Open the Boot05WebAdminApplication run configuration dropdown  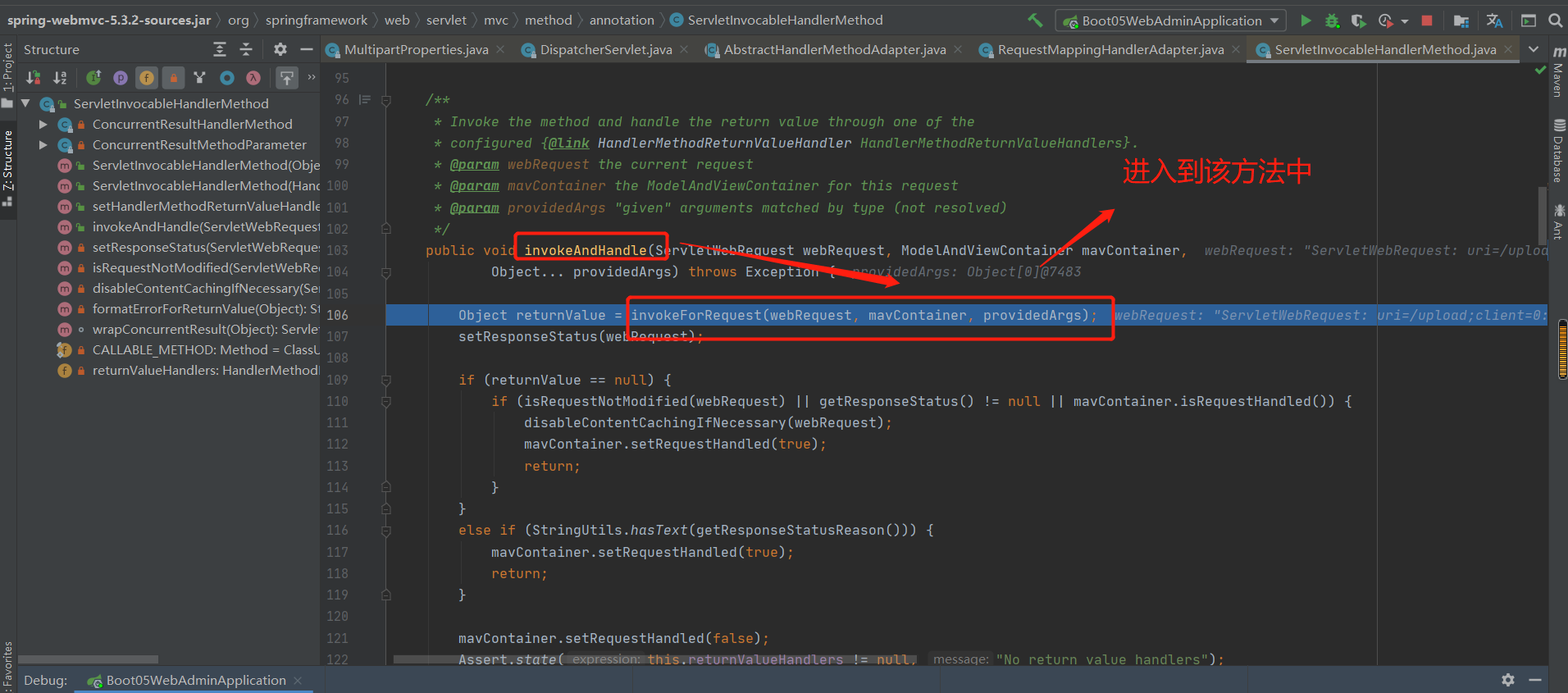pos(1170,21)
